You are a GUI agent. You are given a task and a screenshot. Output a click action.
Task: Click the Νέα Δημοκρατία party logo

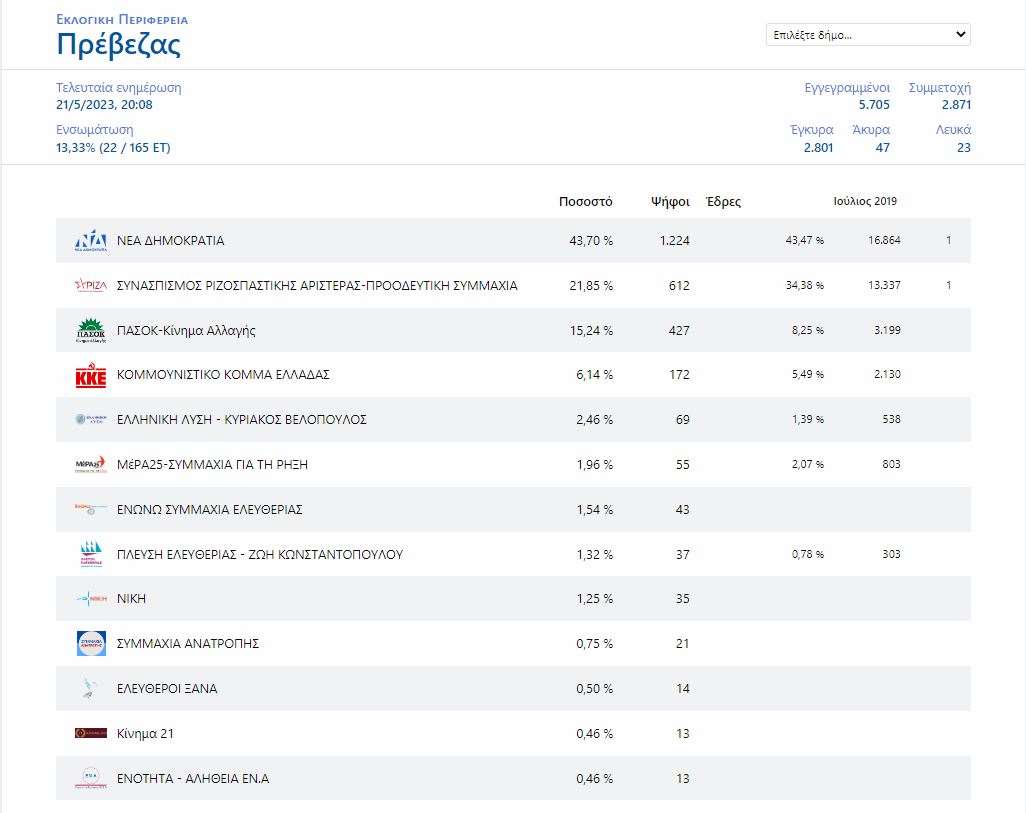click(x=91, y=241)
